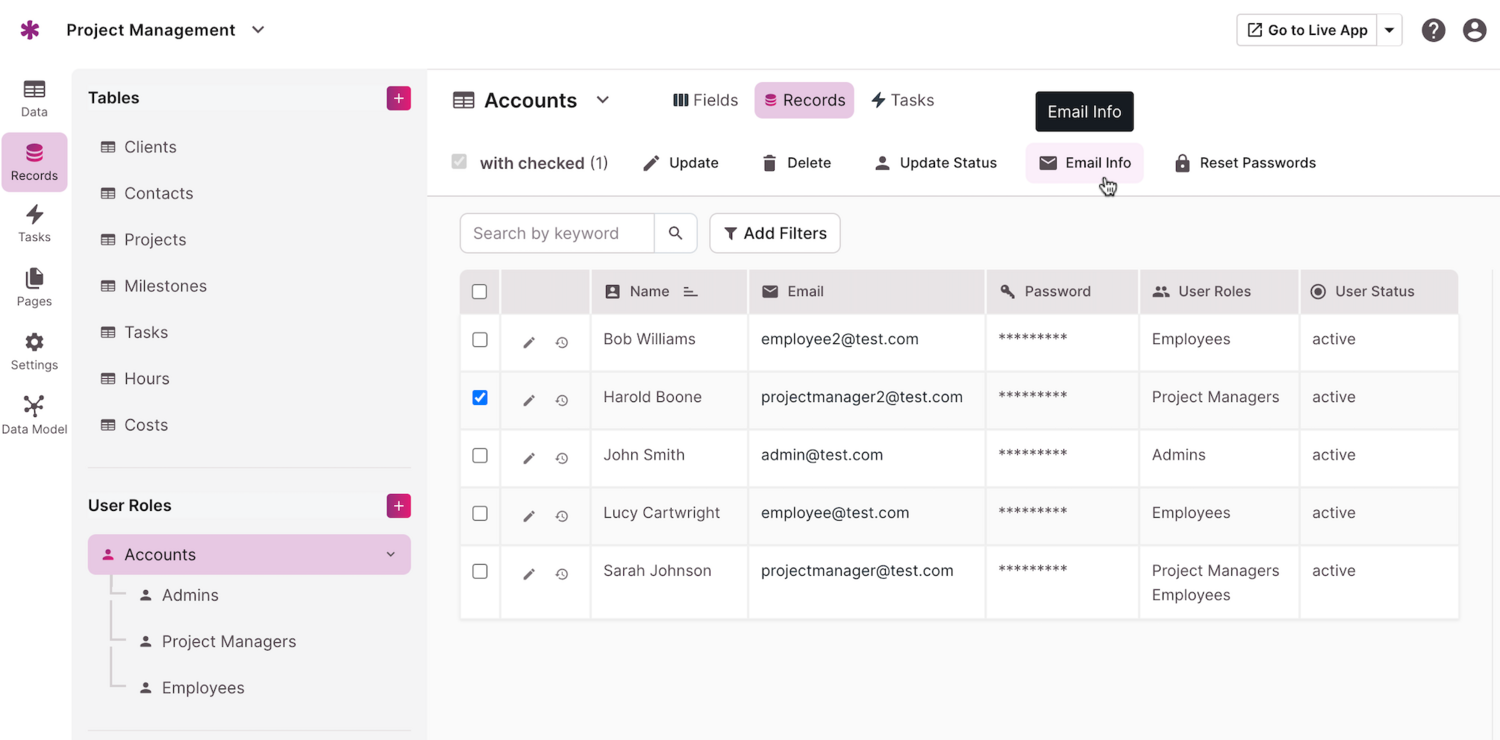This screenshot has height=740, width=1500.
Task: View record history for Harold Boone
Action: coord(561,399)
